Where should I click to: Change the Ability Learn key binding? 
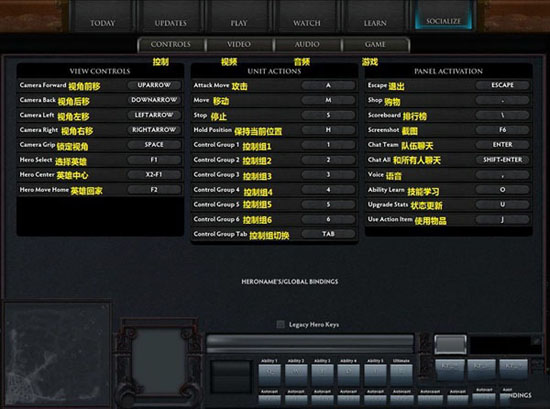(502, 189)
